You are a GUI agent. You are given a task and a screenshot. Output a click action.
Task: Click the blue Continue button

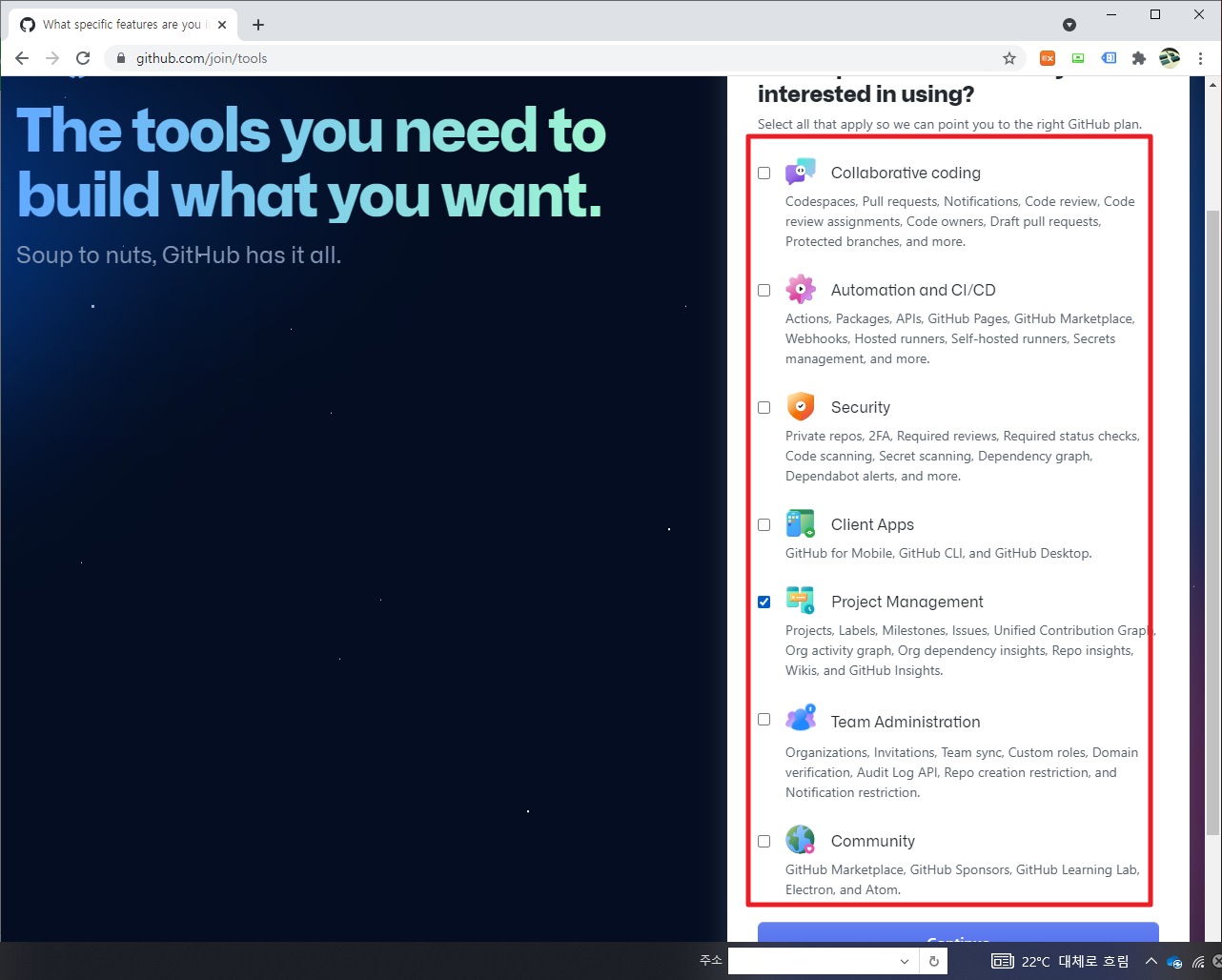click(958, 932)
